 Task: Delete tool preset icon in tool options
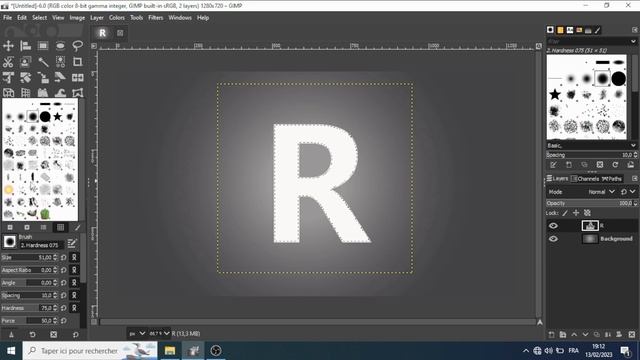pyautogui.click(x=53, y=335)
